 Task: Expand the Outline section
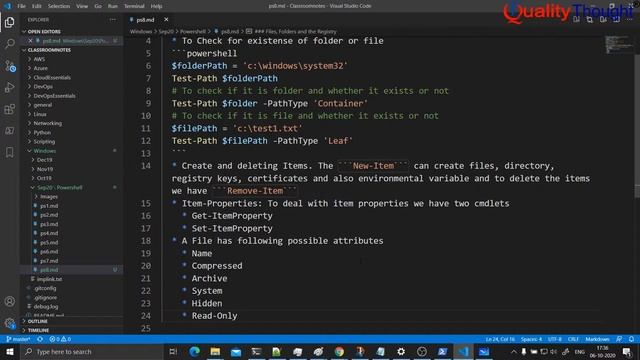[x=71, y=321]
